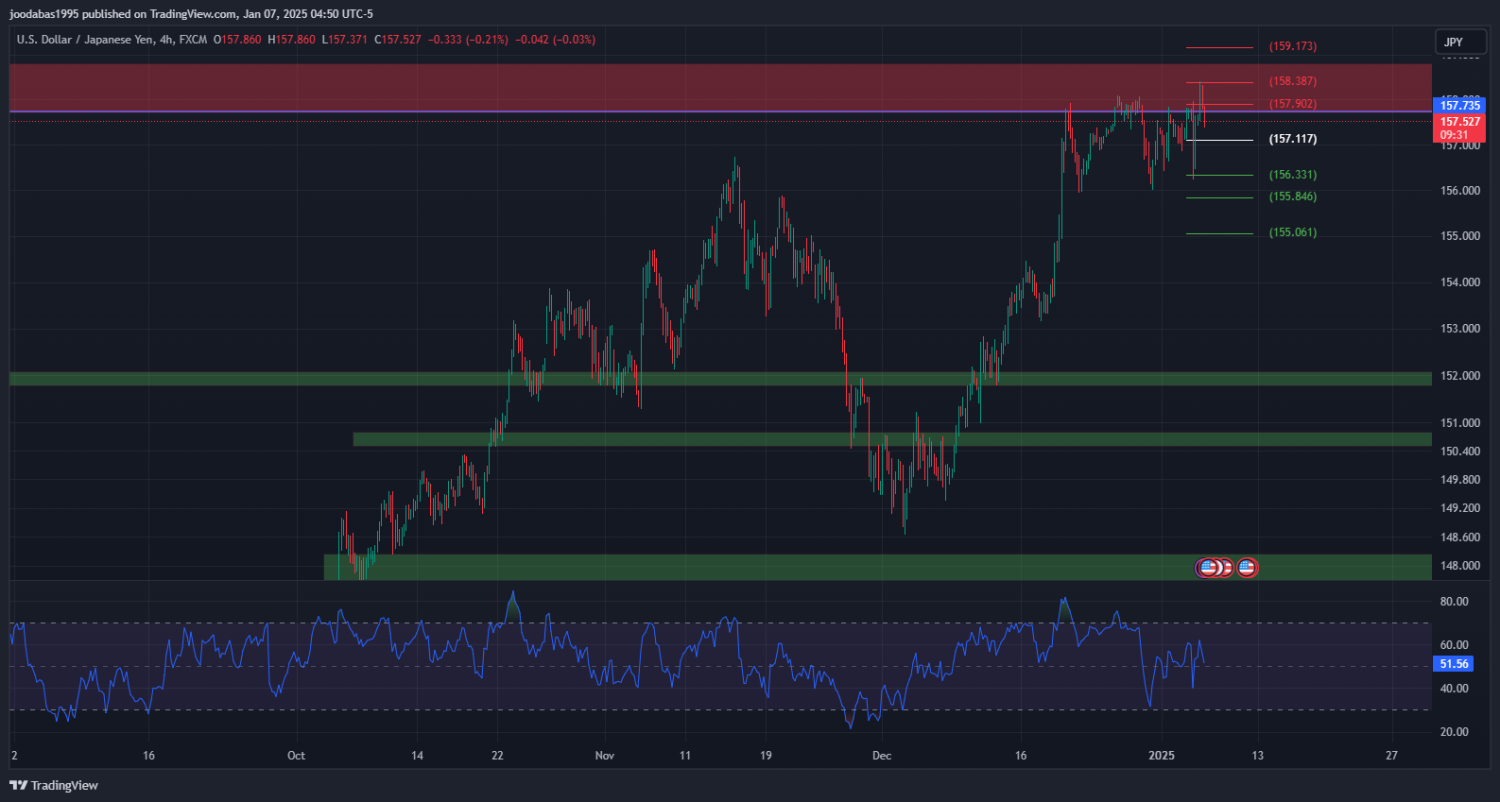Select the (155.061) green level label

[1292, 233]
